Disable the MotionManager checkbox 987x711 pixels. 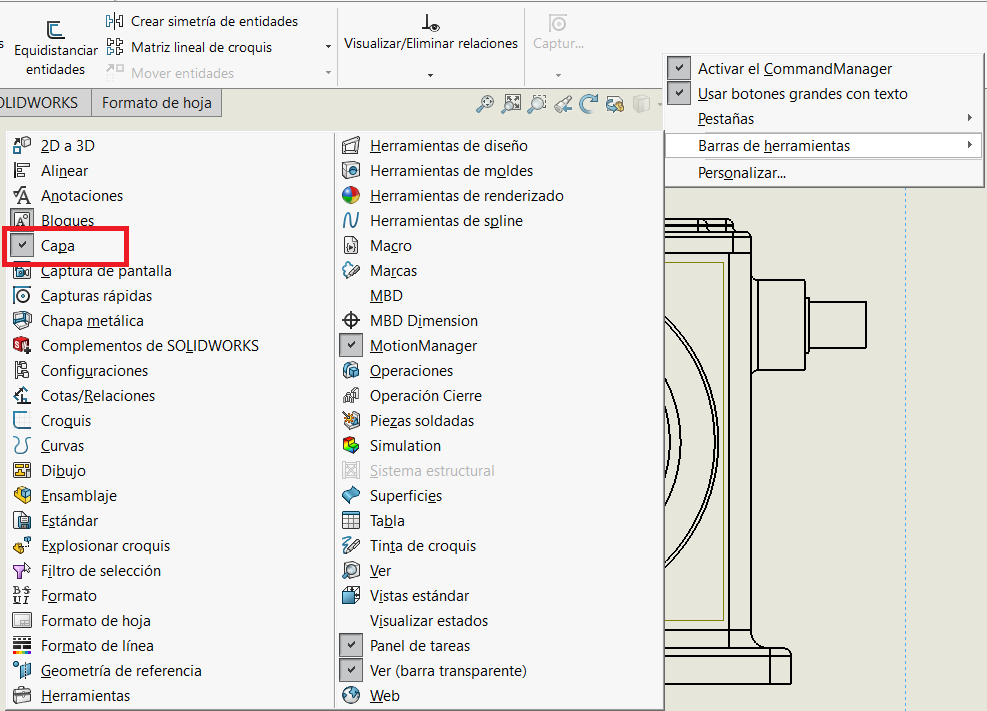(351, 346)
